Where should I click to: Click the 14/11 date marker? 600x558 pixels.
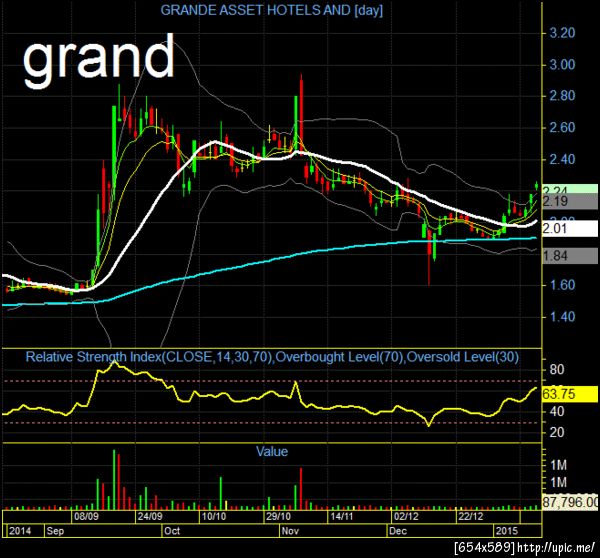[x=342, y=516]
